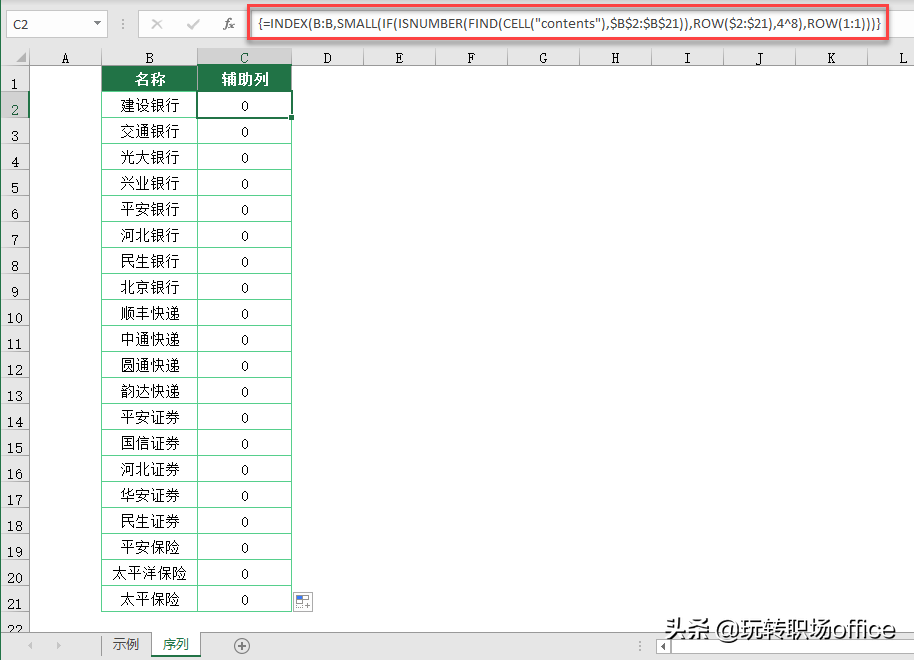Image resolution: width=914 pixels, height=660 pixels.
Task: Click the next sheet navigation arrow
Action: point(58,645)
